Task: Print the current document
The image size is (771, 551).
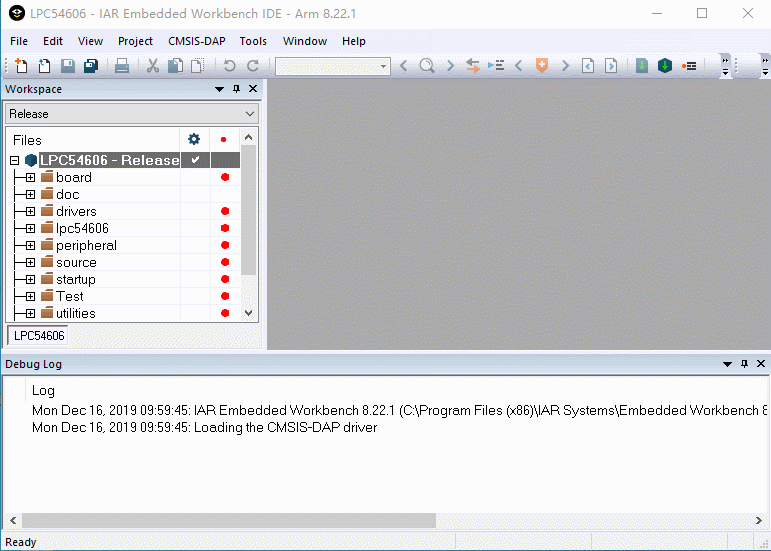Action: tap(121, 65)
